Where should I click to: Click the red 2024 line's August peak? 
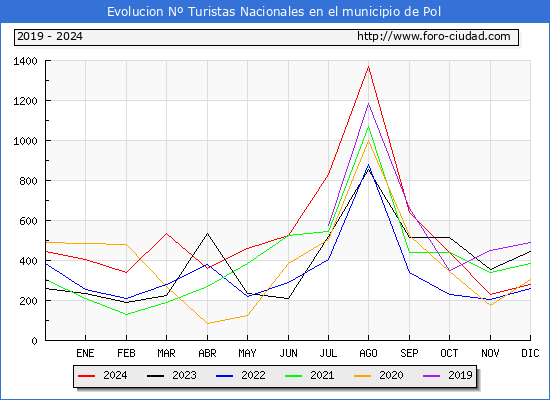[368, 67]
